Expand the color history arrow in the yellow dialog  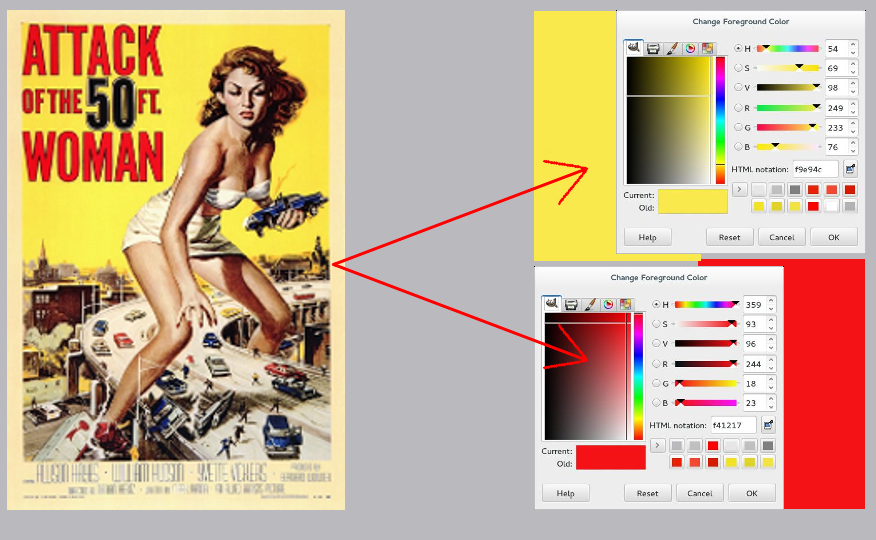(x=740, y=188)
